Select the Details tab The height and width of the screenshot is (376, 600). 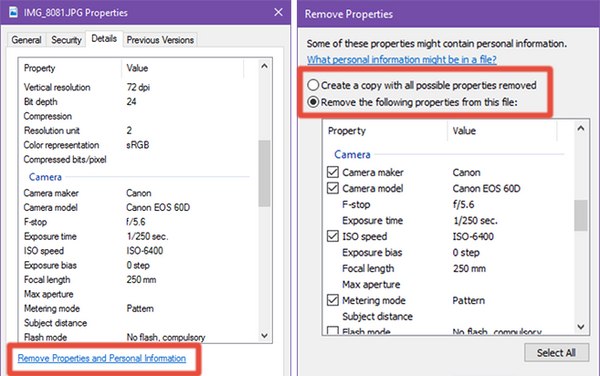[104, 39]
